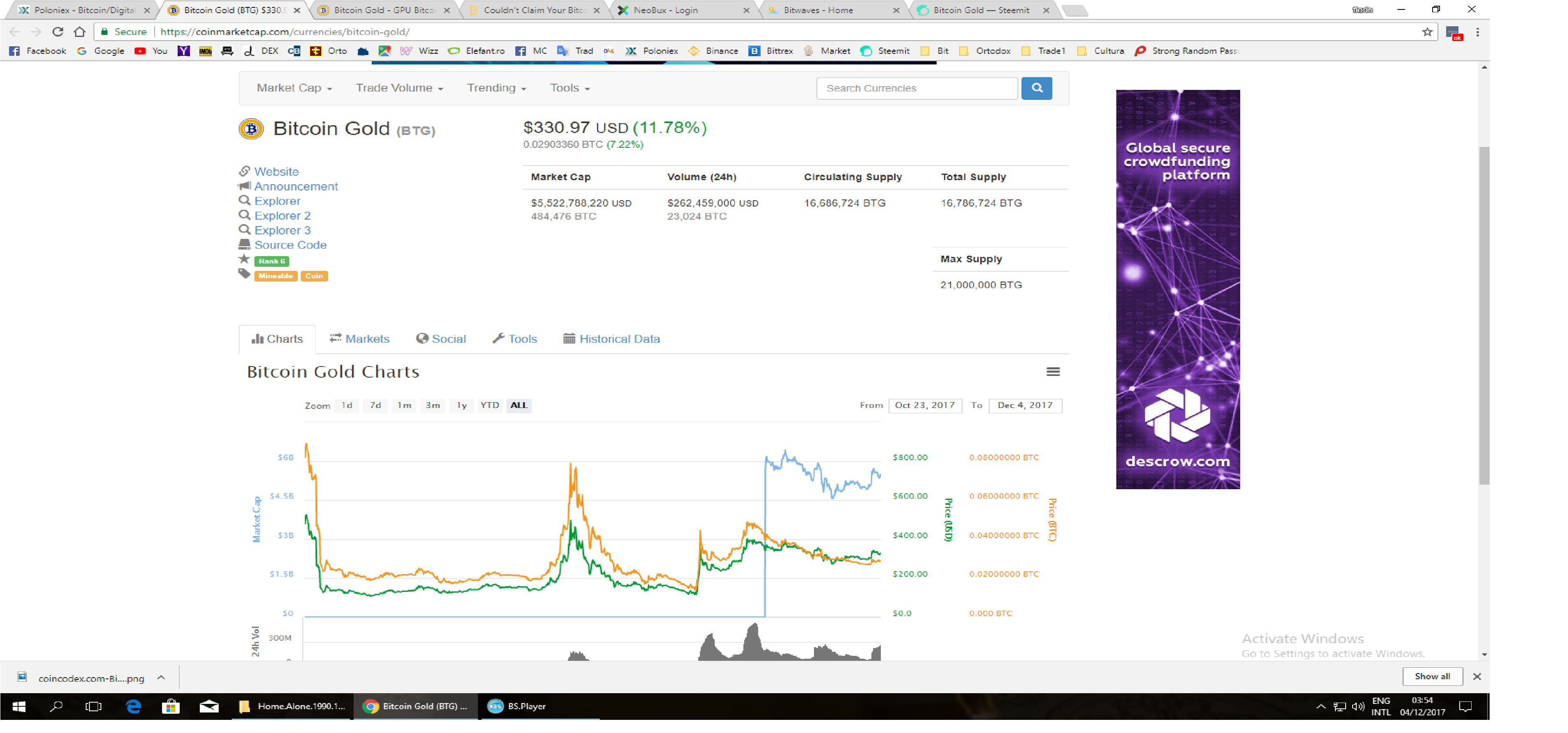
Task: Bookmark page with the star icon
Action: coord(1427,32)
